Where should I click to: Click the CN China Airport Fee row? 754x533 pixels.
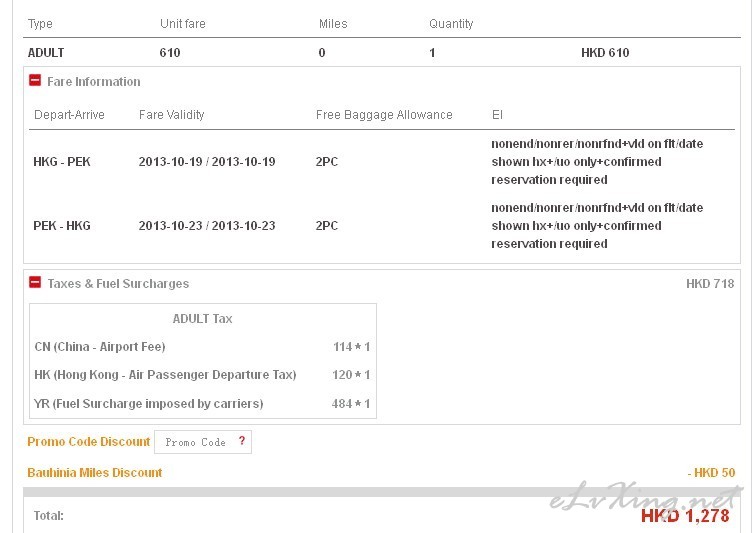coord(202,346)
